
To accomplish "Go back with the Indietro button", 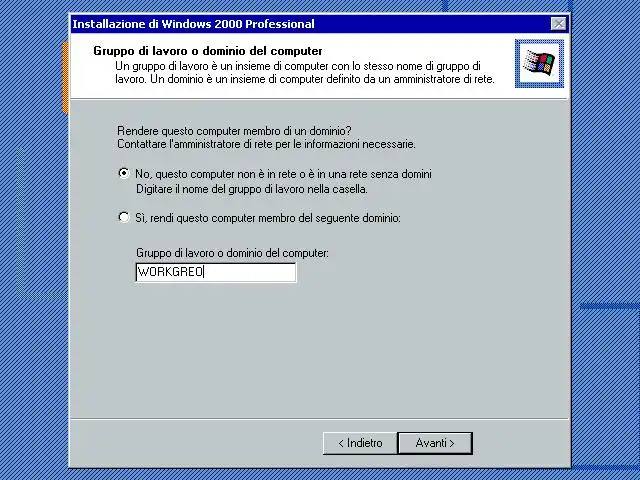I will (x=360, y=443).
